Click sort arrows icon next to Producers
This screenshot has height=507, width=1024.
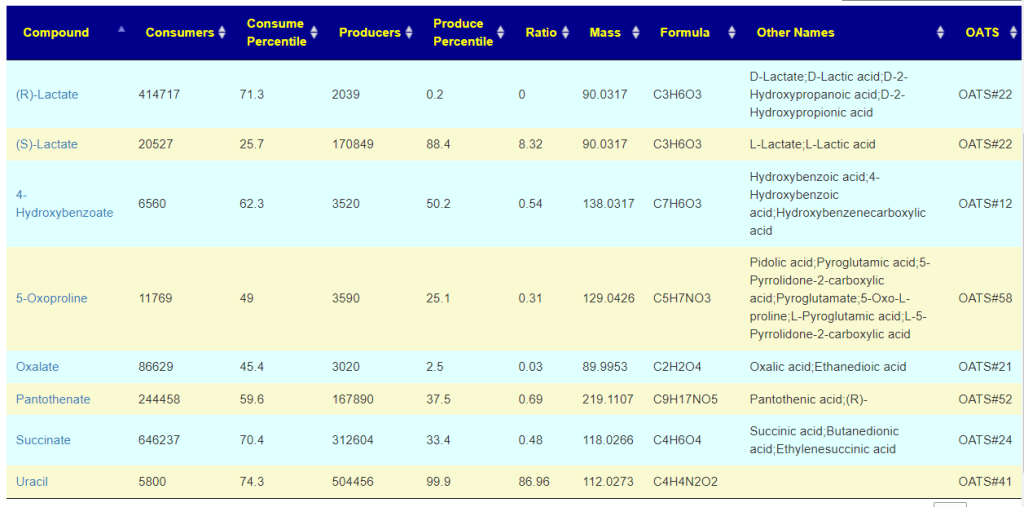point(409,33)
